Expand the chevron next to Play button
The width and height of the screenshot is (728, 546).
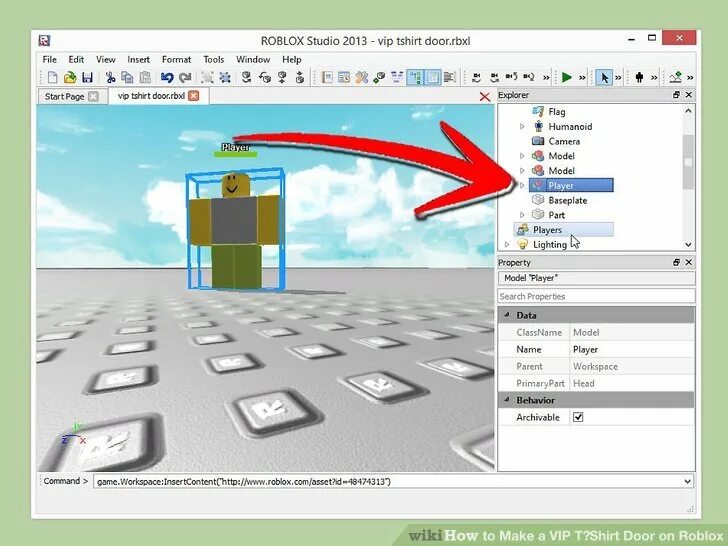coord(582,78)
